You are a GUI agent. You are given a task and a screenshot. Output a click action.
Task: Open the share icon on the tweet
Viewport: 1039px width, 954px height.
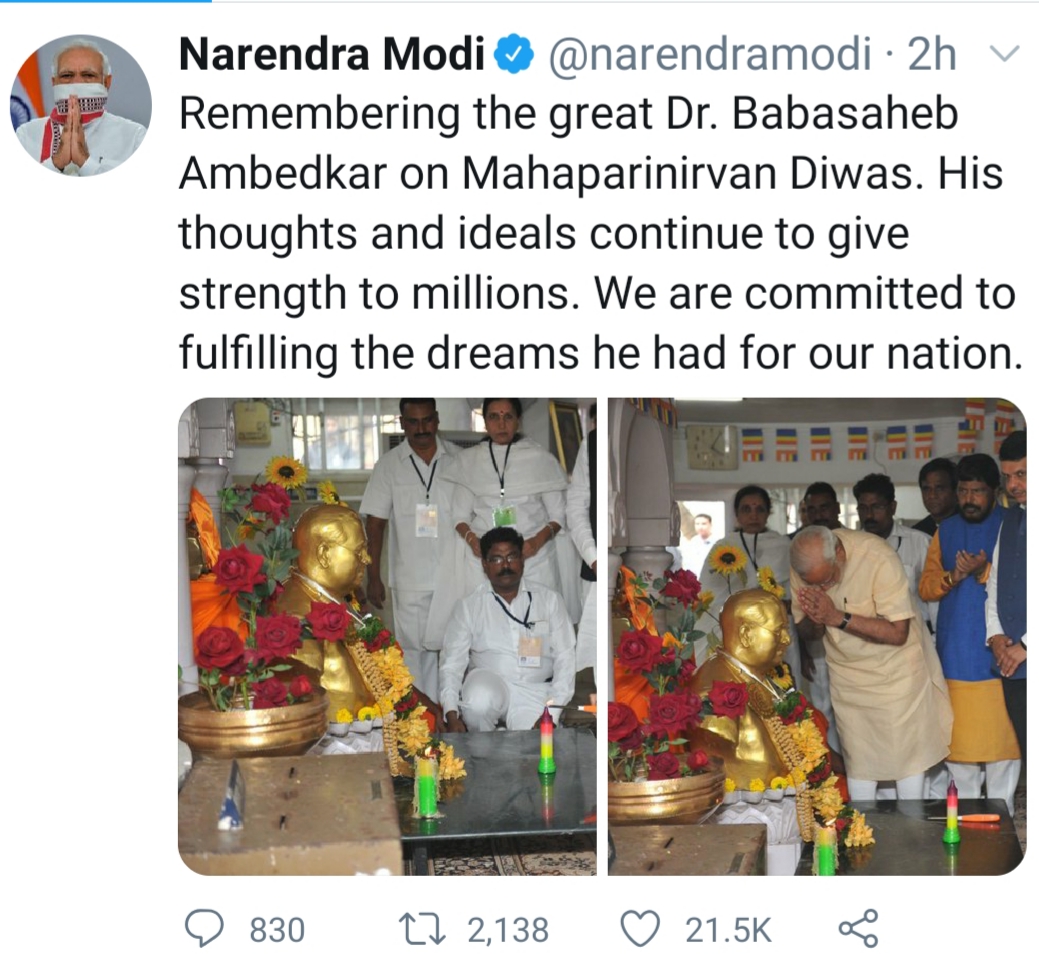858,928
